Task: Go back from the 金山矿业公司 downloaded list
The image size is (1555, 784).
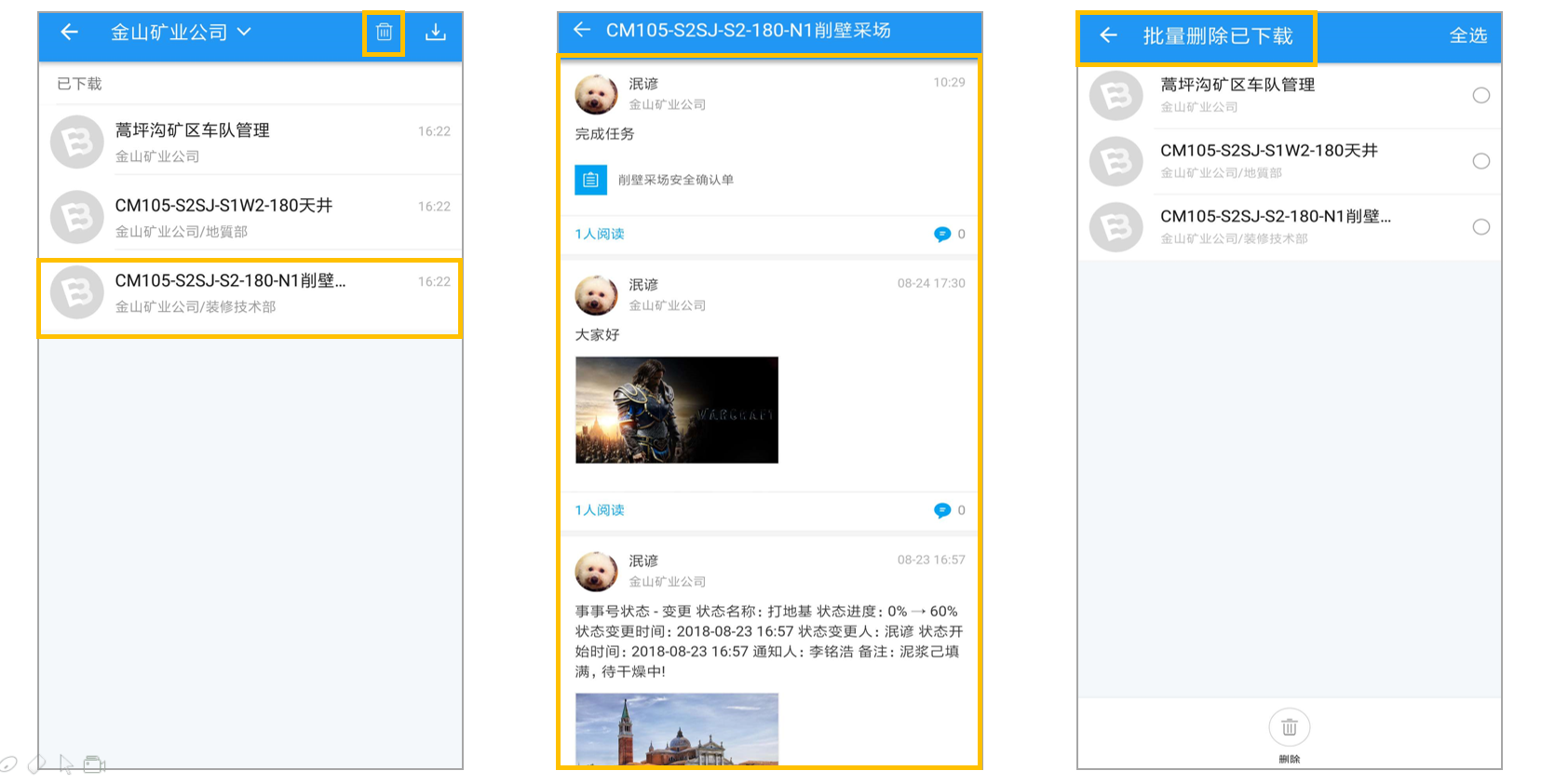Action: click(x=69, y=33)
